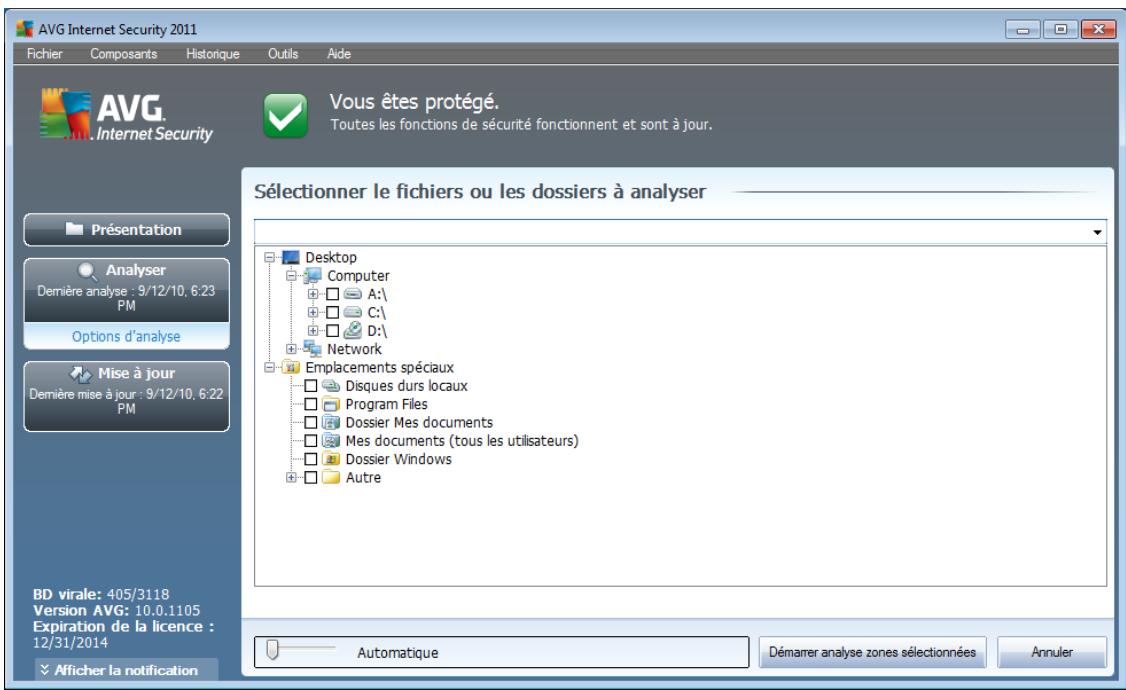Click the Présentation button

126,230
